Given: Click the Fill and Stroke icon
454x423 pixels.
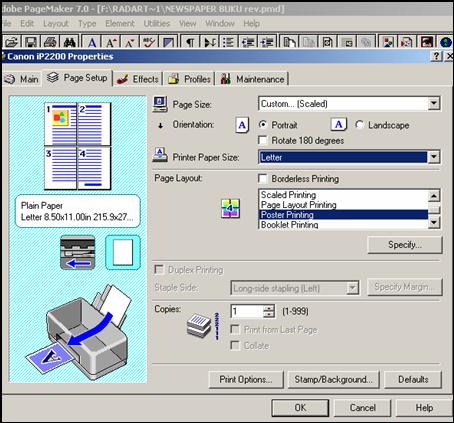Looking at the screenshot, I should [168, 42].
